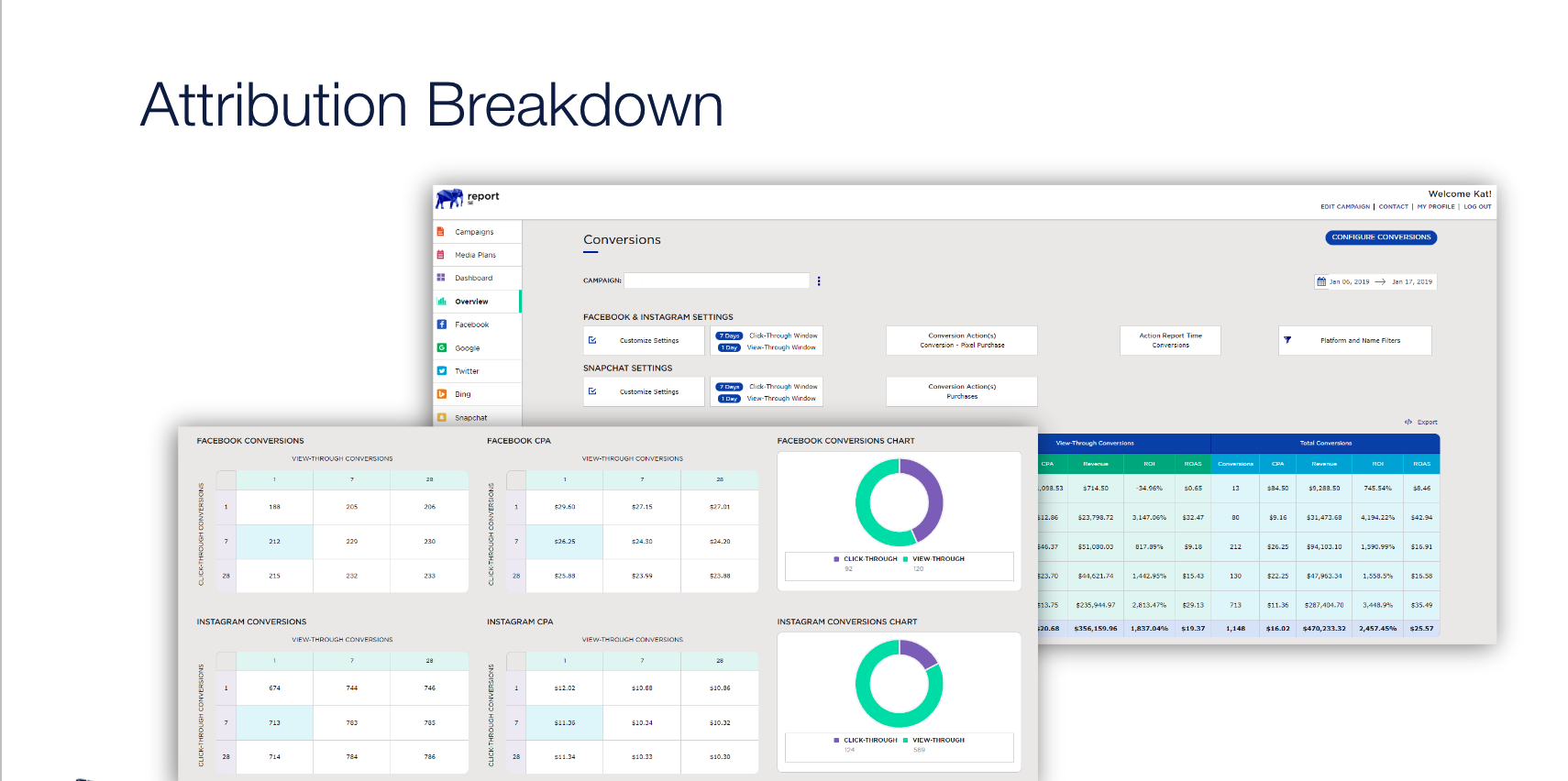Viewport: 1568px width, 781px height.
Task: Click the Snapchat sidebar icon
Action: [441, 417]
